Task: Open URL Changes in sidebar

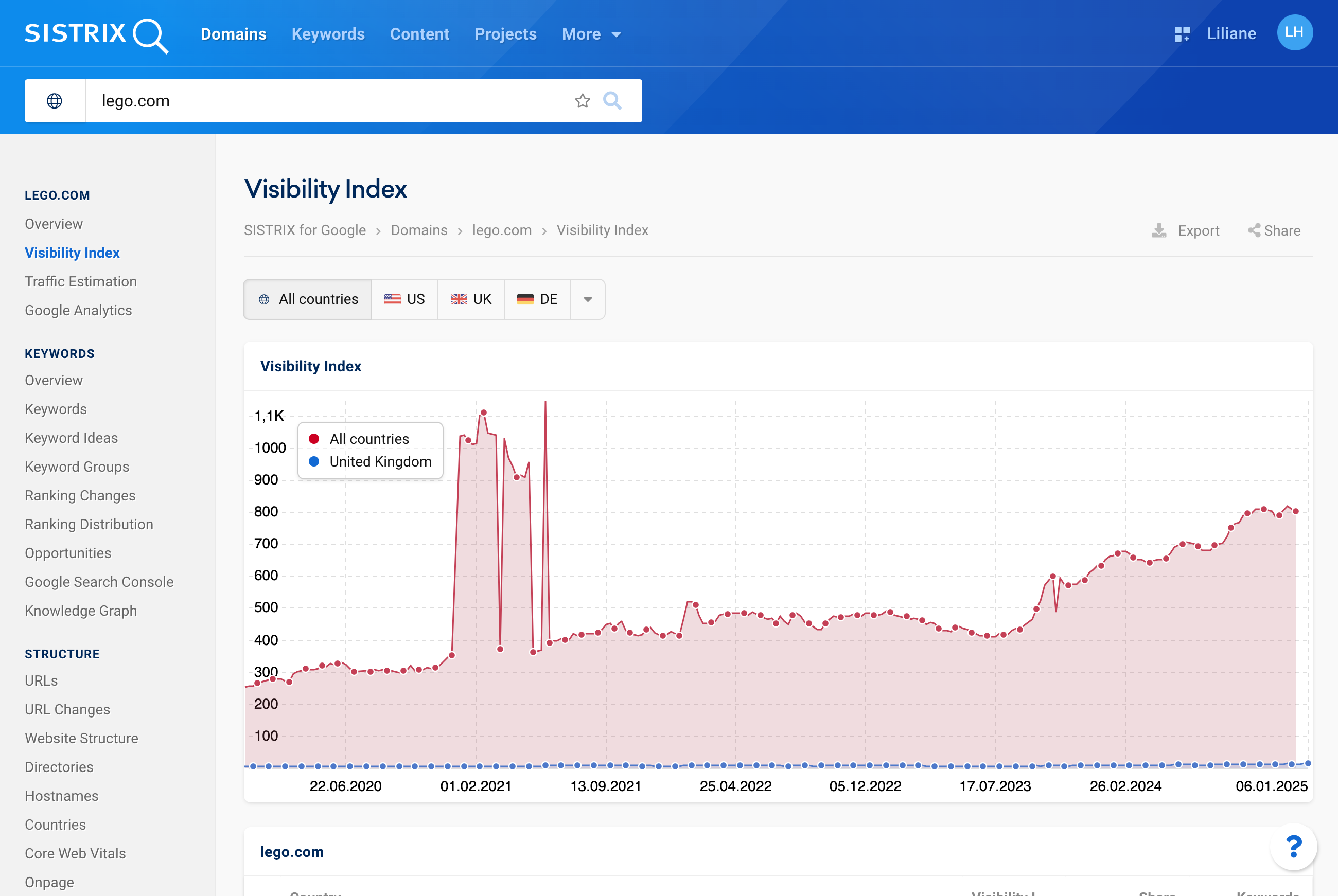Action: (x=67, y=710)
